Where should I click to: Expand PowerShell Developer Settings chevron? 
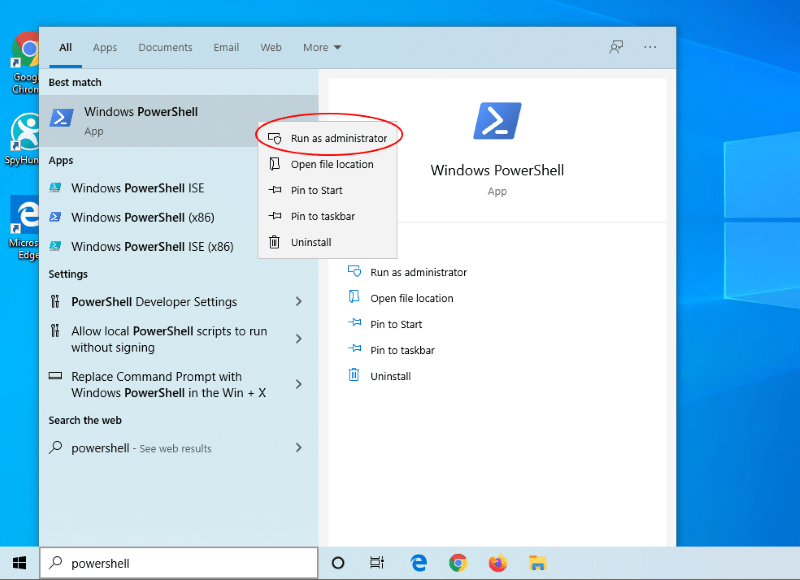point(299,301)
